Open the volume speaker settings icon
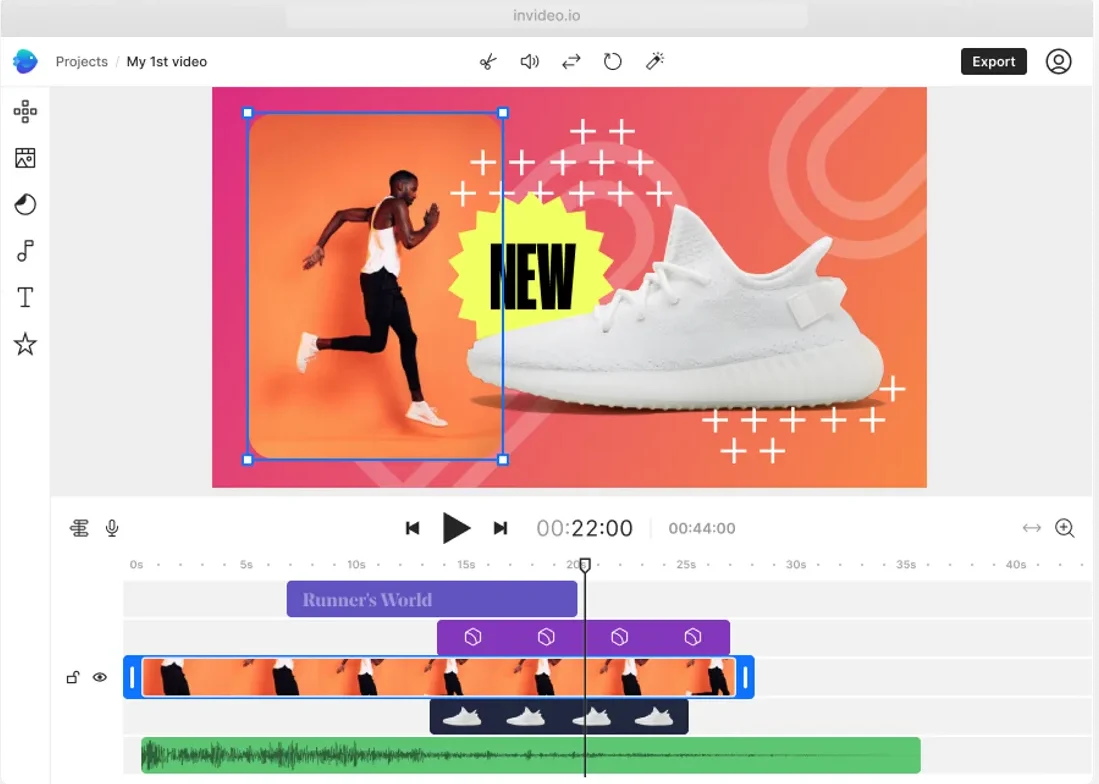The height and width of the screenshot is (784, 1099). point(529,62)
